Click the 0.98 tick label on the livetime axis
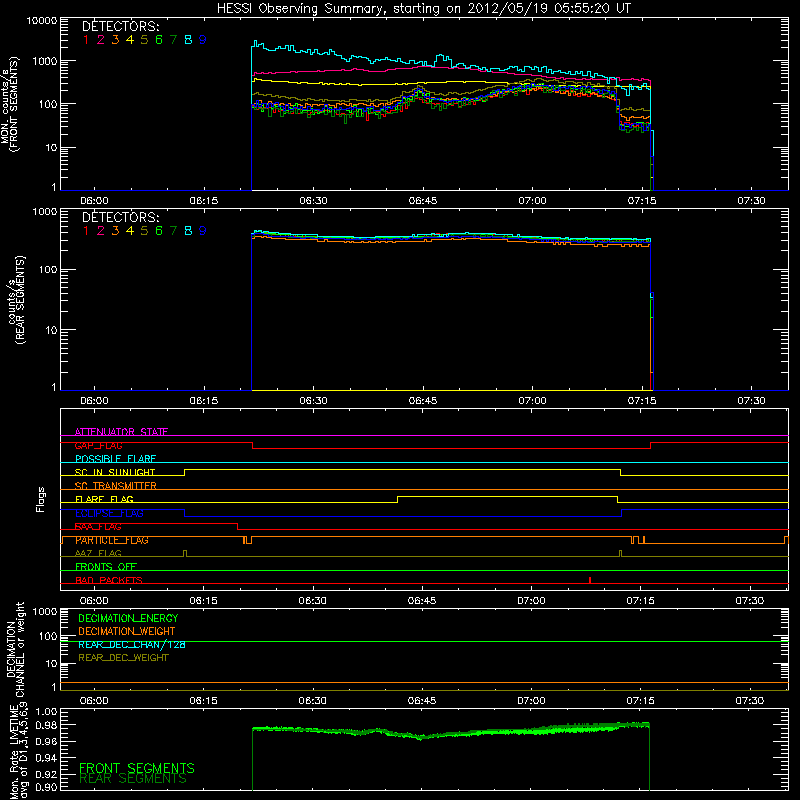 (46, 725)
